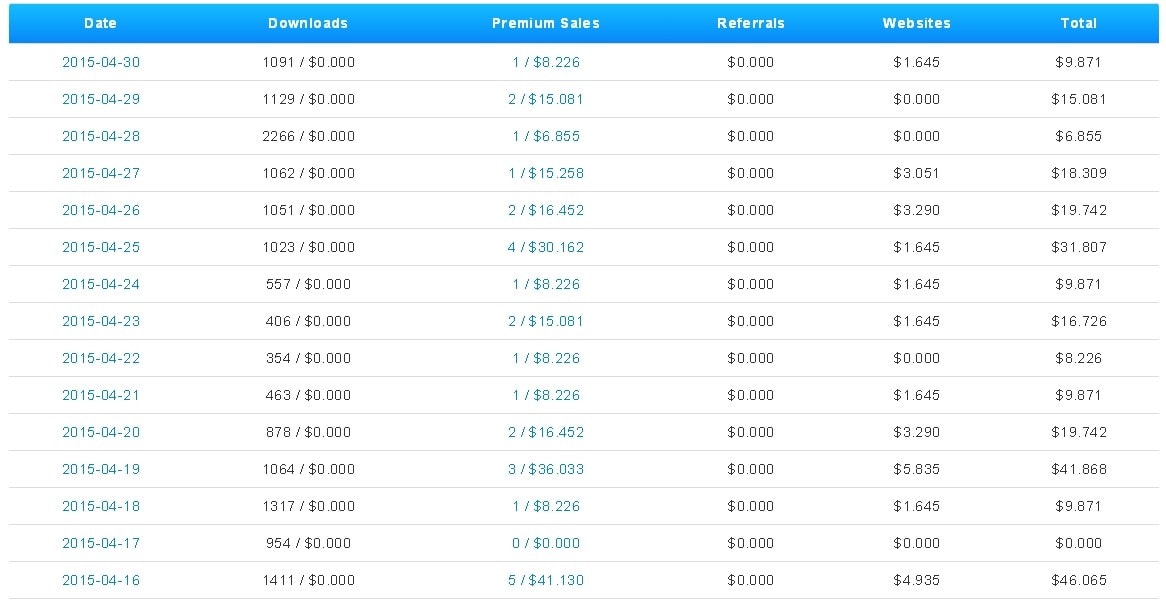Viewport: 1166px width, 602px height.
Task: Click the Referrals column header
Action: tap(750, 23)
